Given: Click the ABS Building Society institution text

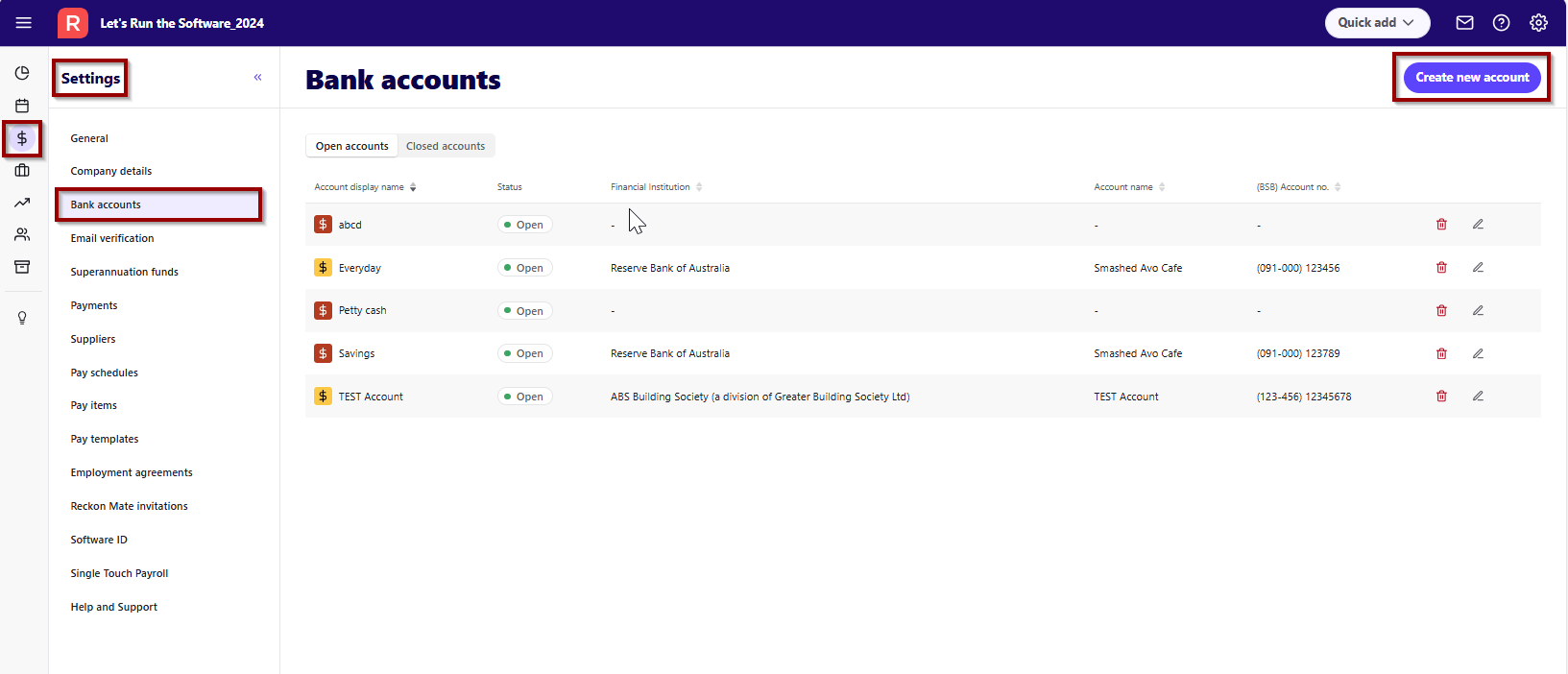Looking at the screenshot, I should point(760,397).
